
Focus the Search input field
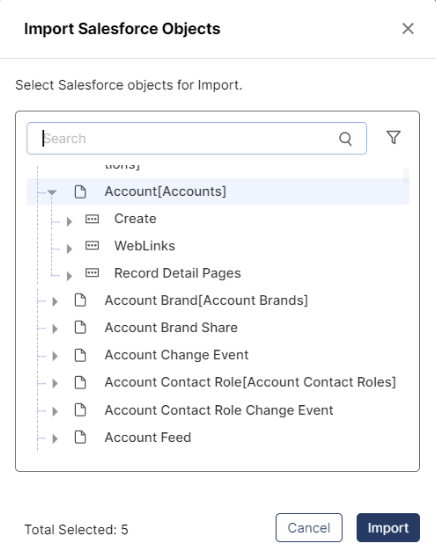[197, 138]
